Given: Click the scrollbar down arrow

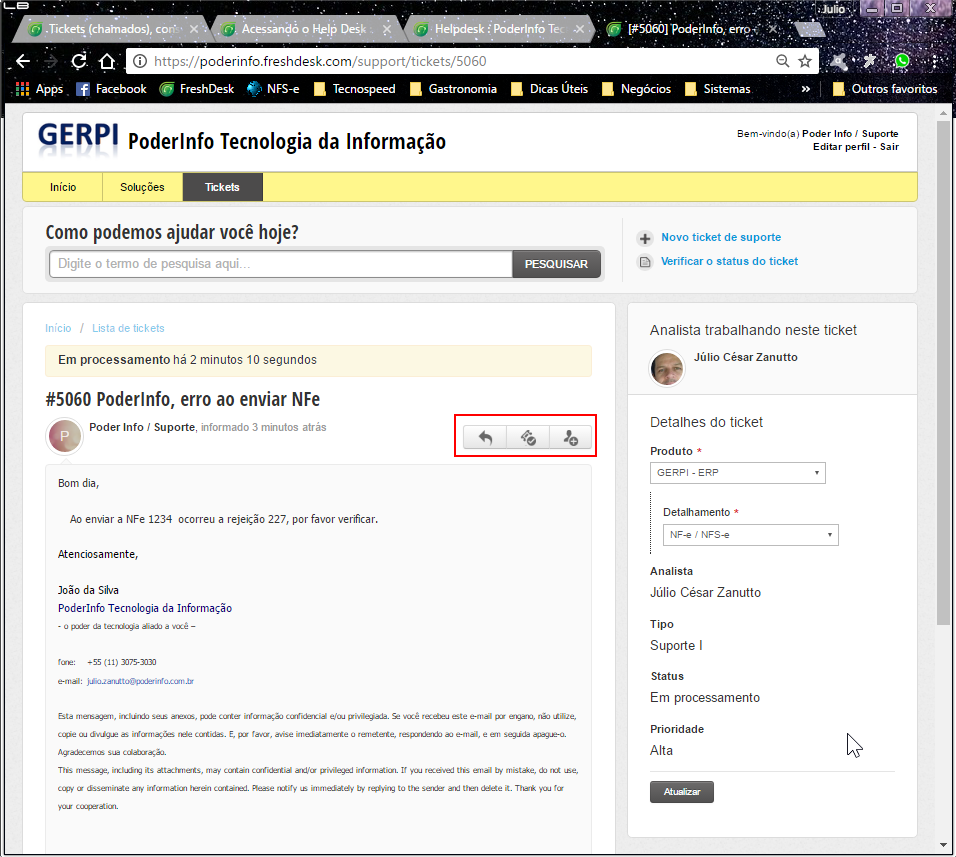Looking at the screenshot, I should [943, 845].
